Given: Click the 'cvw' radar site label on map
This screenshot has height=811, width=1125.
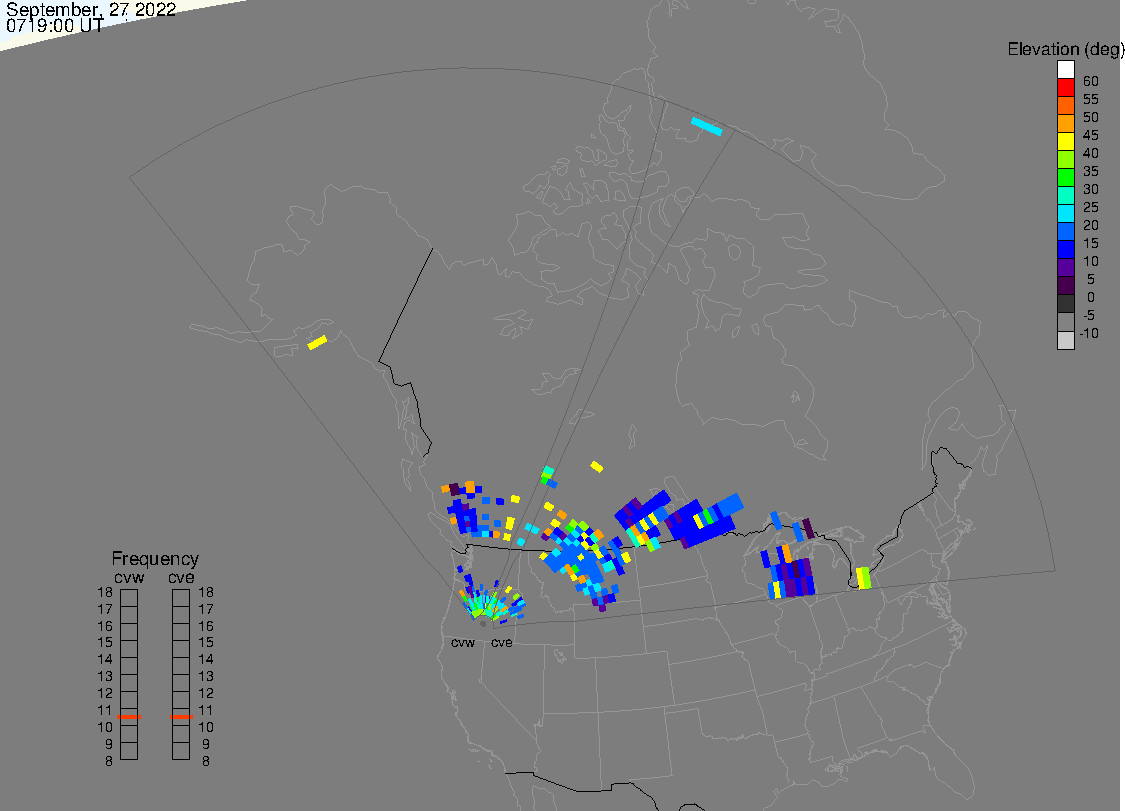Looking at the screenshot, I should point(463,642).
